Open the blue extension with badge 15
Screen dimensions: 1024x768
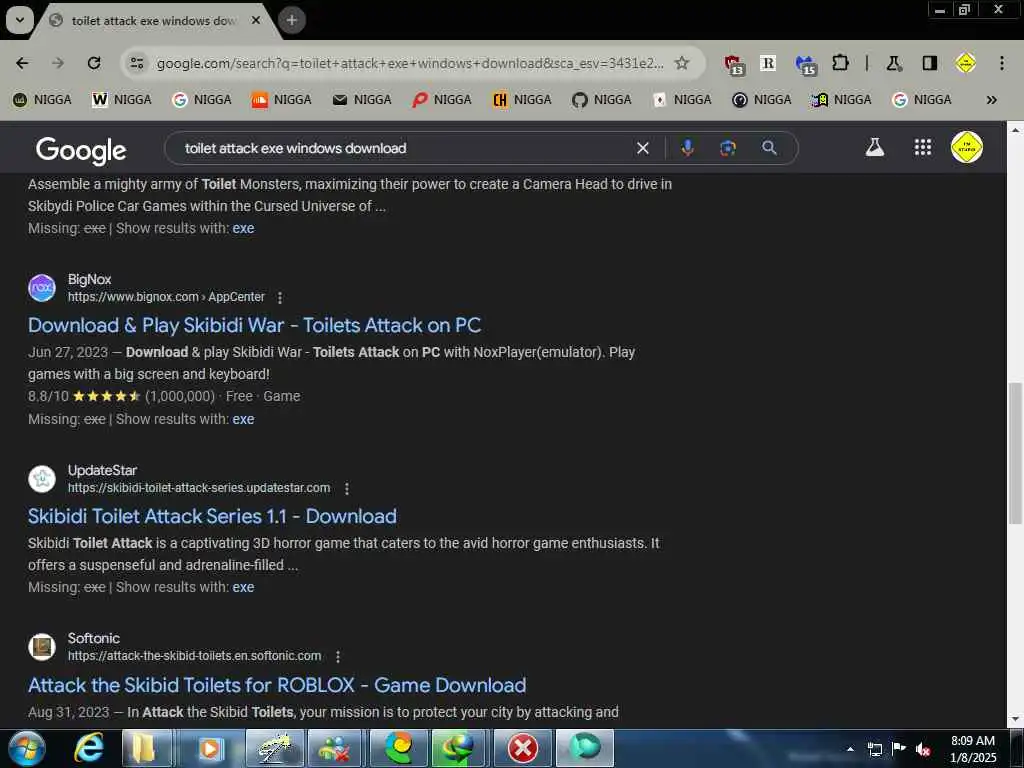coord(805,63)
